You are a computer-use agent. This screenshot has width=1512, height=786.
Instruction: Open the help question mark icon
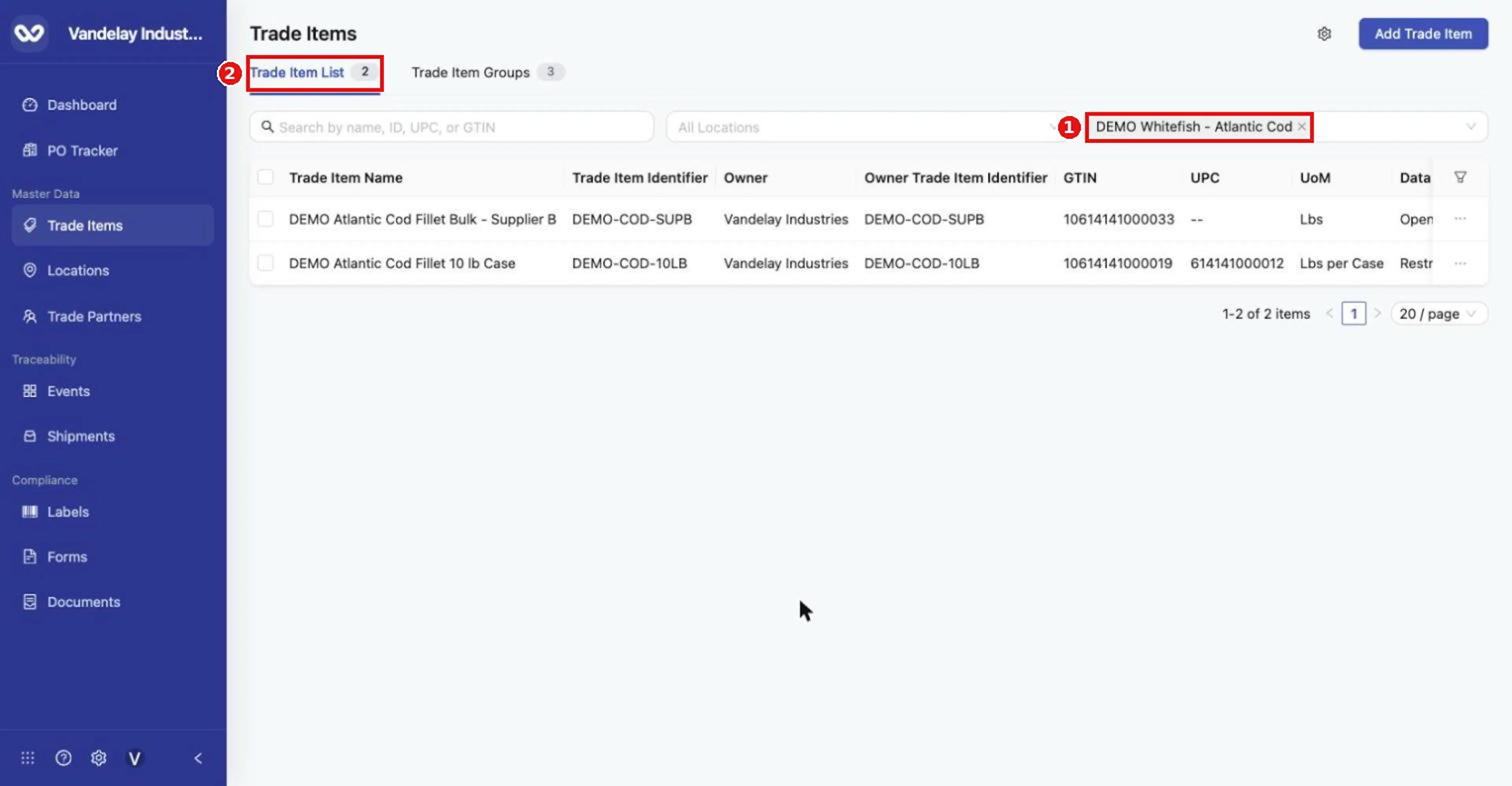point(63,758)
